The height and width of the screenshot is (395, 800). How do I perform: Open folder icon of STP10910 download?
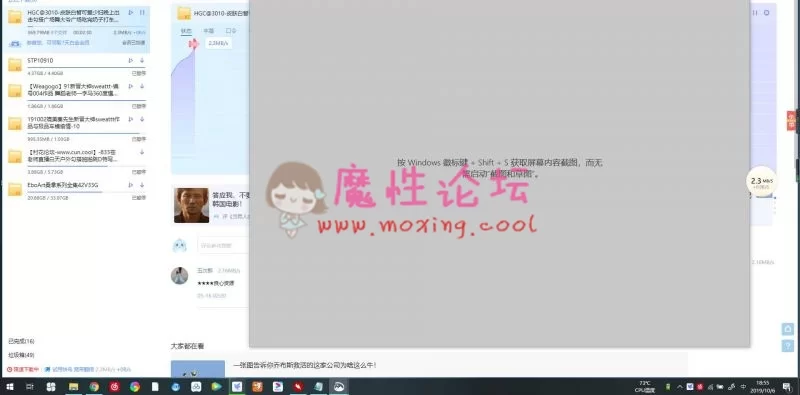pos(15,65)
